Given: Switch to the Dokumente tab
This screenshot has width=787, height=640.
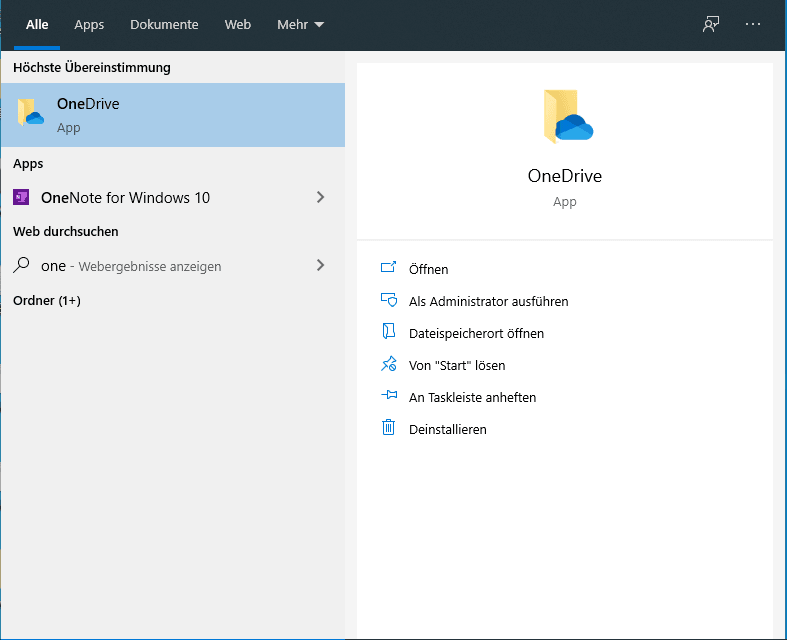Looking at the screenshot, I should point(164,24).
